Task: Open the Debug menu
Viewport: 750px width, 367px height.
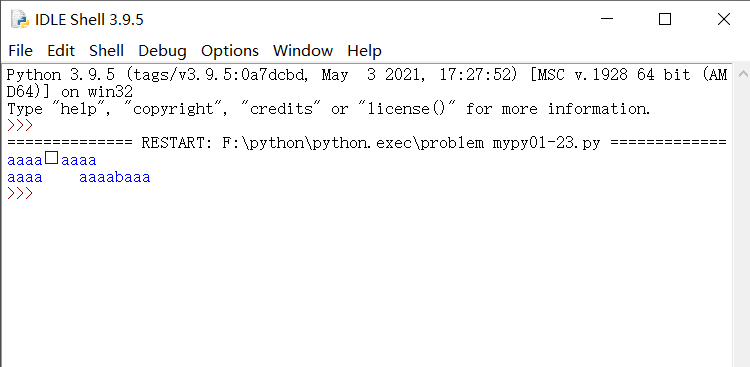Action: (x=162, y=51)
